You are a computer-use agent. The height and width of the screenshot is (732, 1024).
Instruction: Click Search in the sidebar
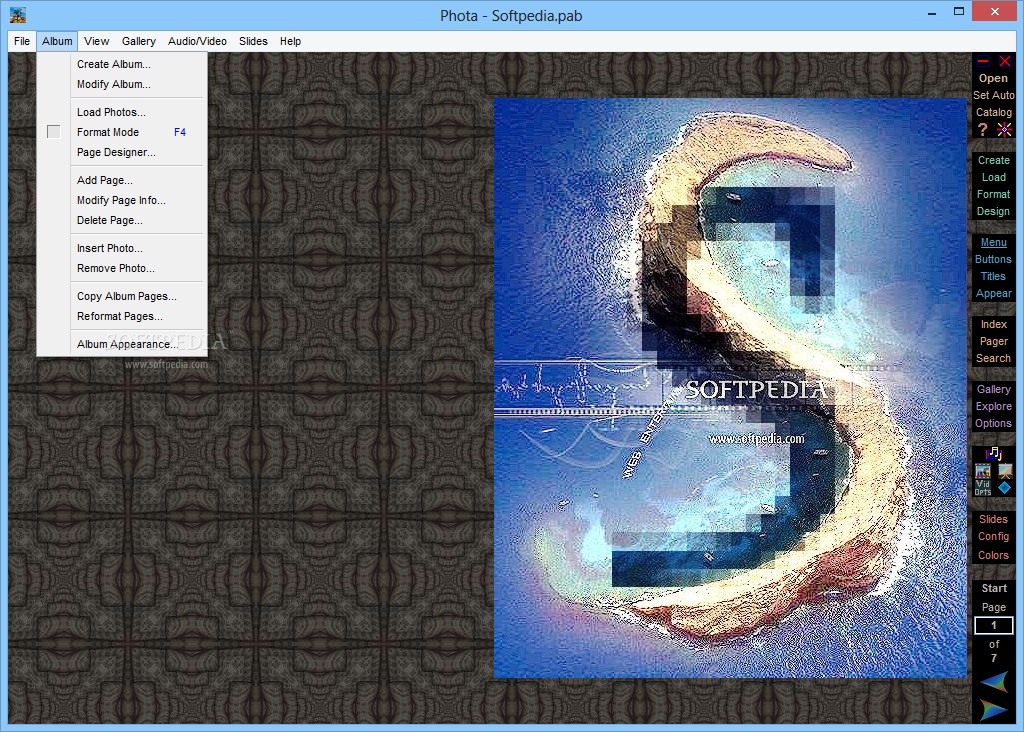click(x=993, y=358)
